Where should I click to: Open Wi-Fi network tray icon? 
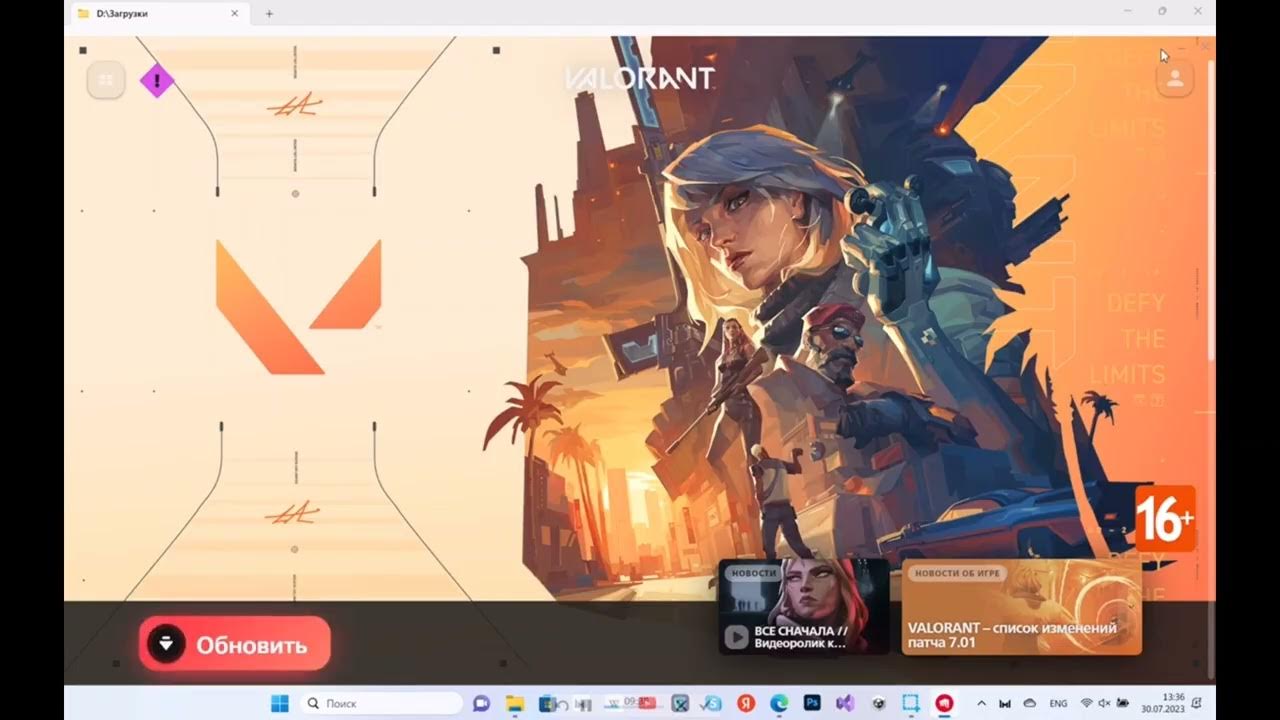[x=1087, y=703]
